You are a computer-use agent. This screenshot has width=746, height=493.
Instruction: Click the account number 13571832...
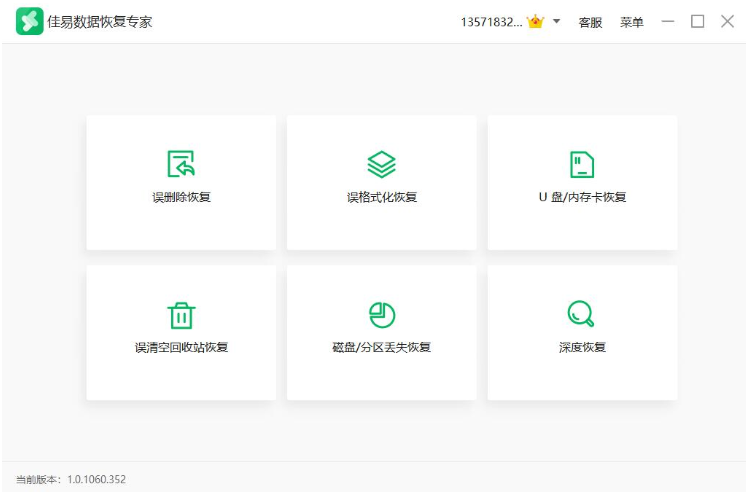point(491,22)
